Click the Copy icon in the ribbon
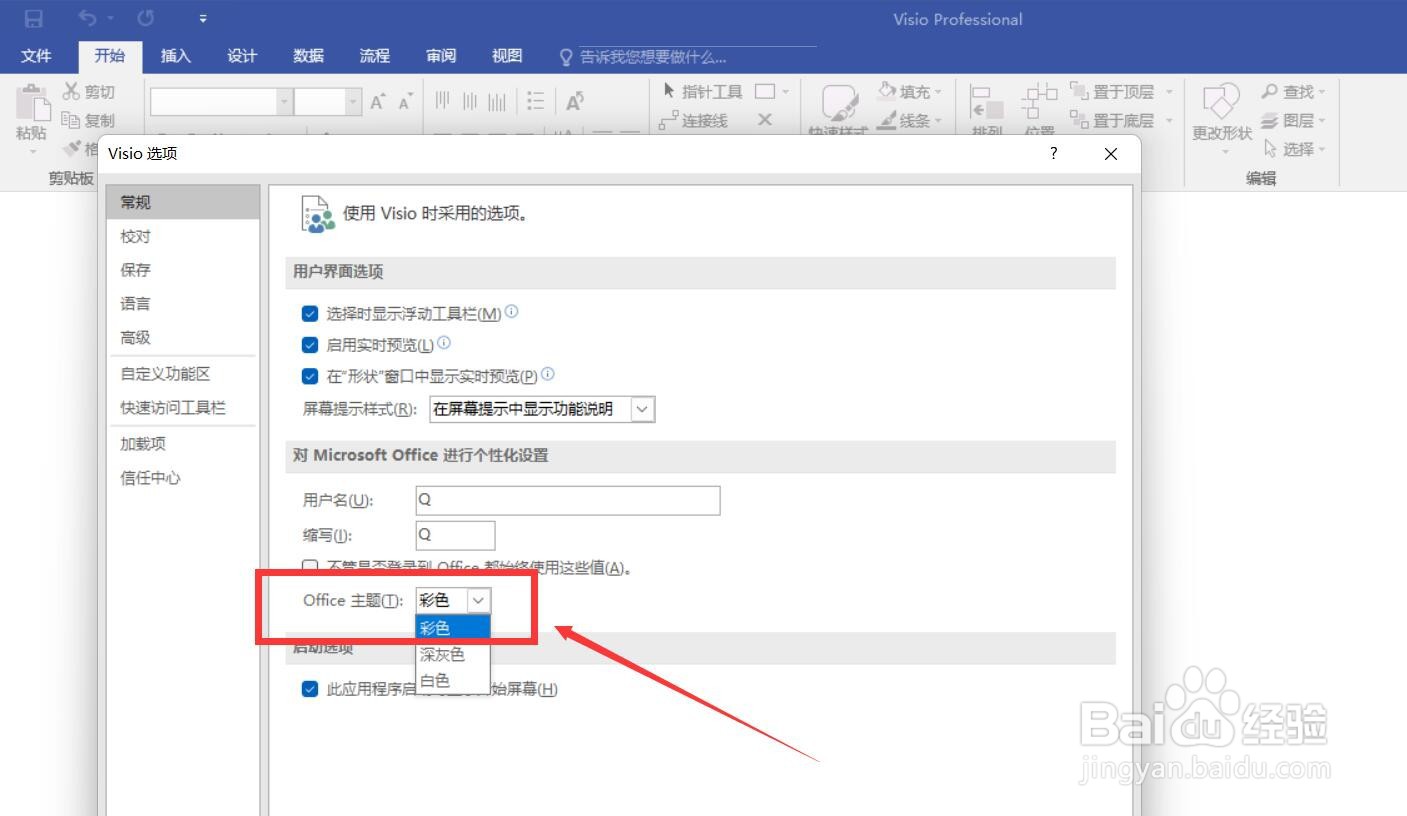The image size is (1407, 816). [x=71, y=120]
